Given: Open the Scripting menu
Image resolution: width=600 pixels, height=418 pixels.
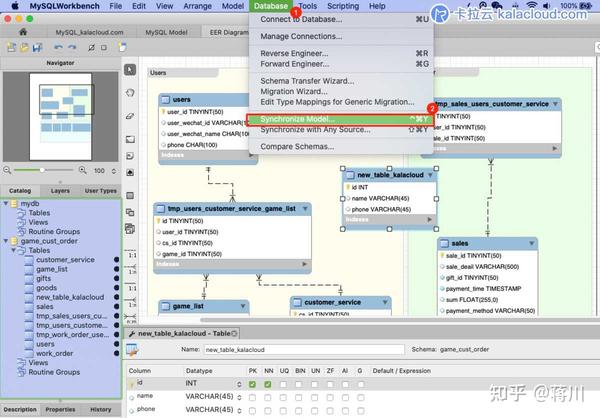Looking at the screenshot, I should 343,6.
